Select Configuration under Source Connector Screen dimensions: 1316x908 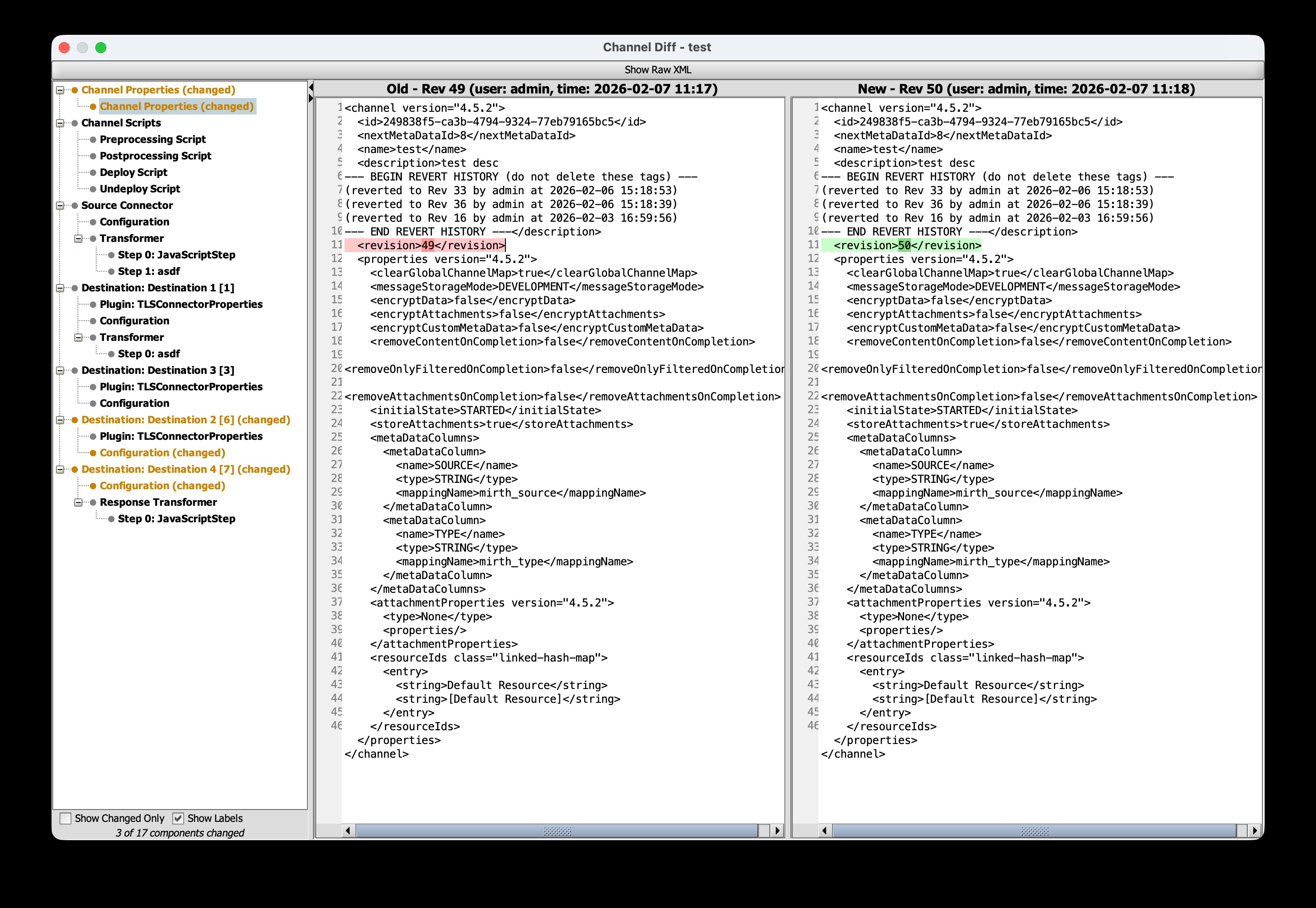coord(134,222)
